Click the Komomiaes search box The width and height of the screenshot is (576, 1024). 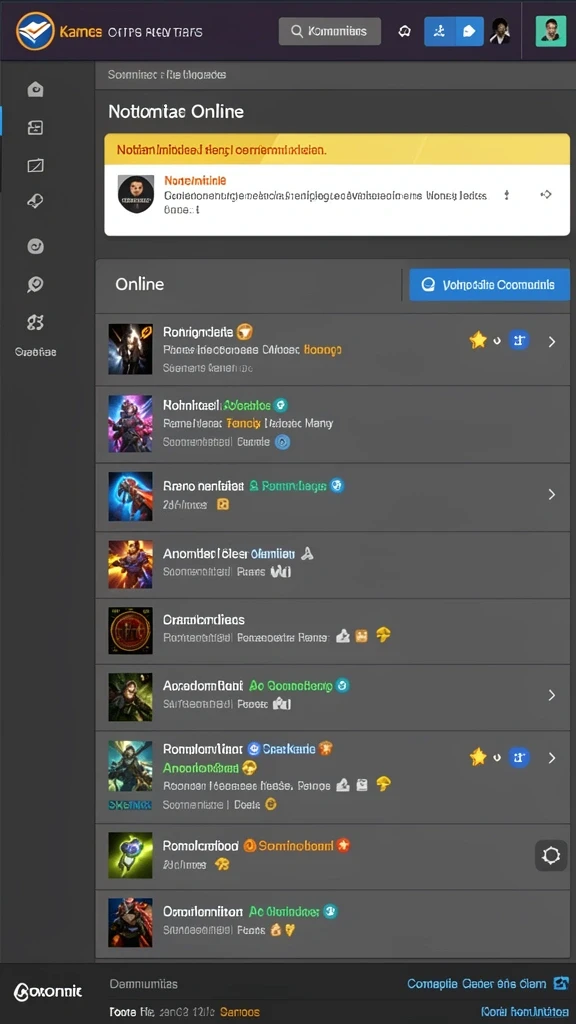pos(330,31)
